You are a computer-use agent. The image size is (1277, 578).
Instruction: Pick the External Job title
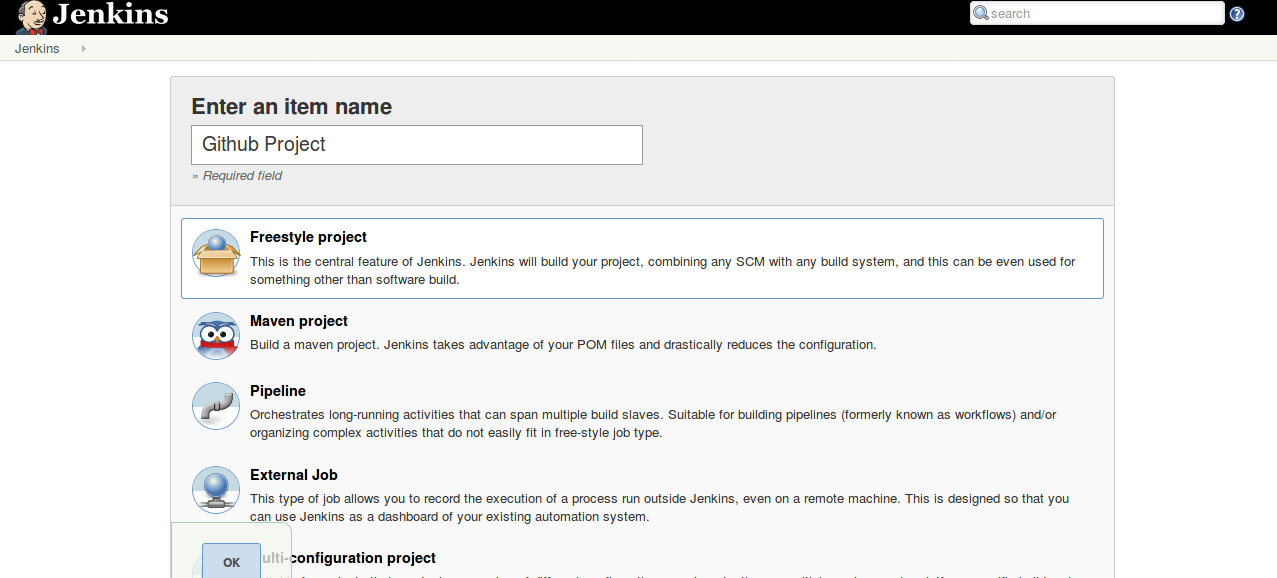coord(293,475)
